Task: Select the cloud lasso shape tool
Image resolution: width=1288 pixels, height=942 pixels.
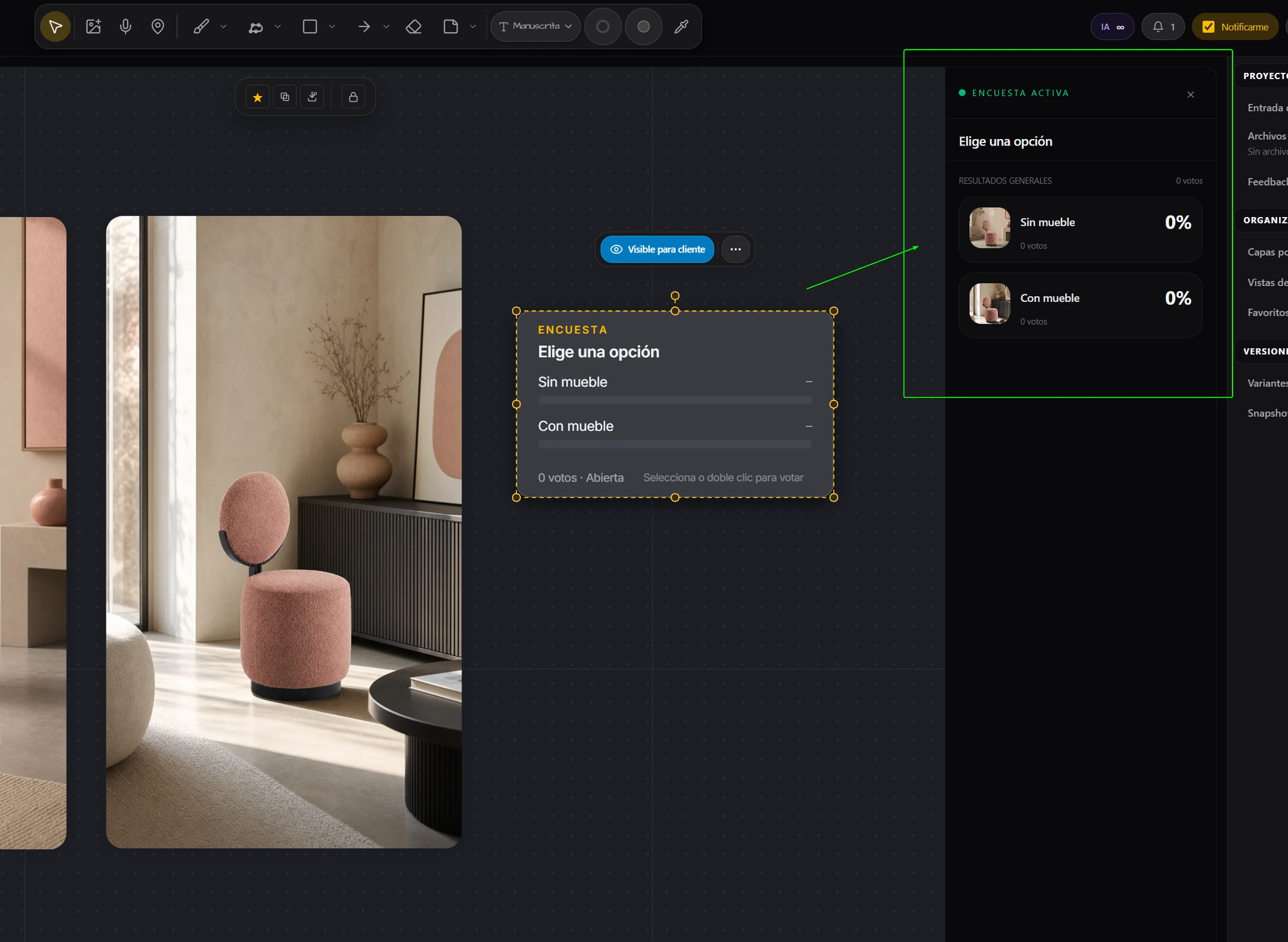Action: 256,26
